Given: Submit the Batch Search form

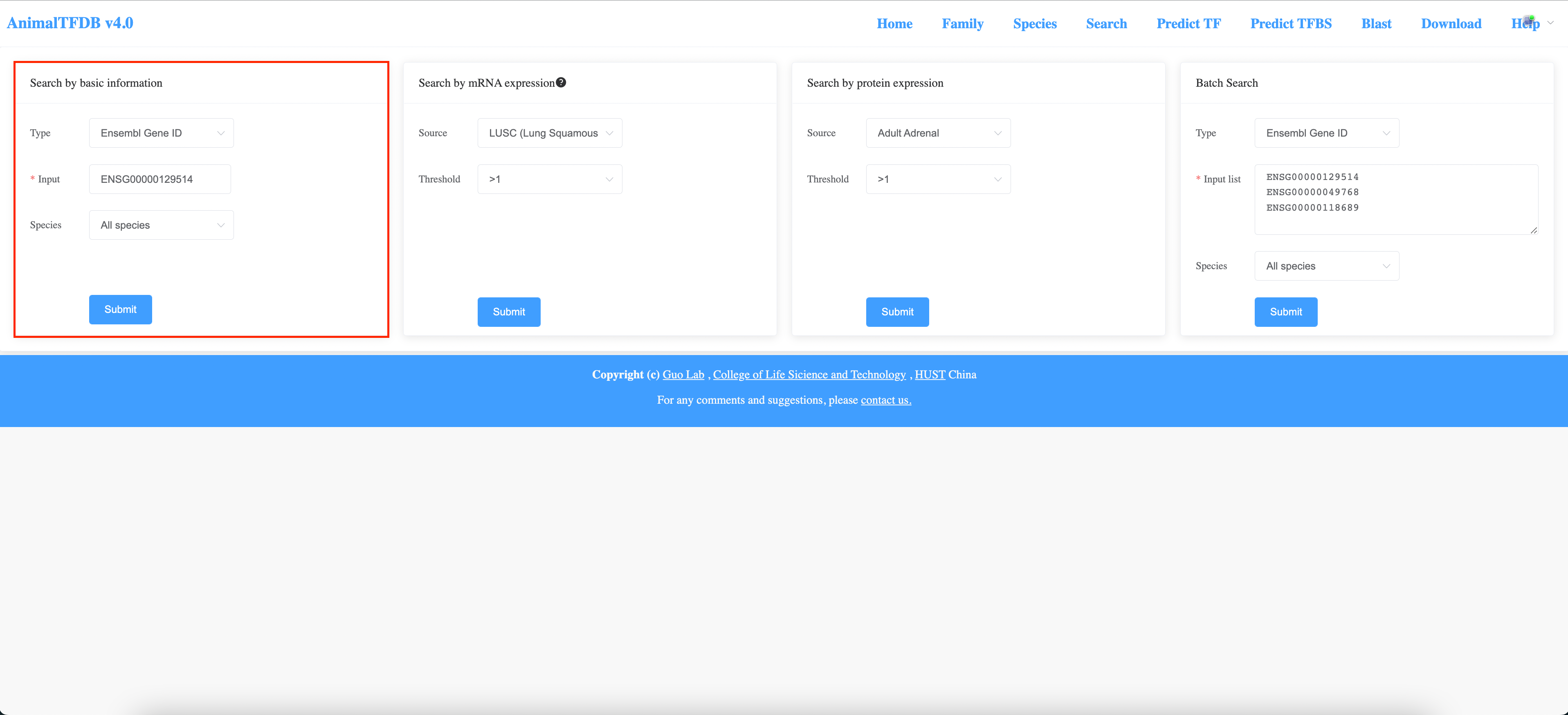Looking at the screenshot, I should (x=1285, y=312).
